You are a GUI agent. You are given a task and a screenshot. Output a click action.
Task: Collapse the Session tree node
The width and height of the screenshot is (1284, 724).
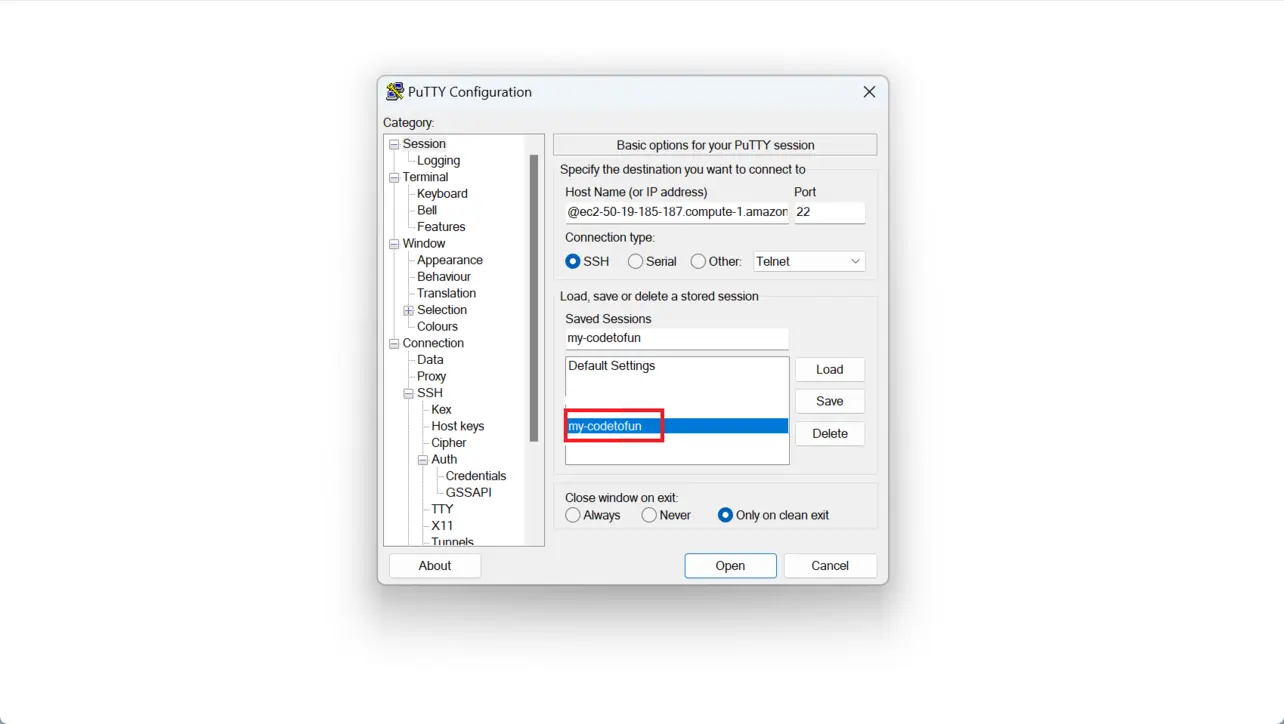click(394, 144)
